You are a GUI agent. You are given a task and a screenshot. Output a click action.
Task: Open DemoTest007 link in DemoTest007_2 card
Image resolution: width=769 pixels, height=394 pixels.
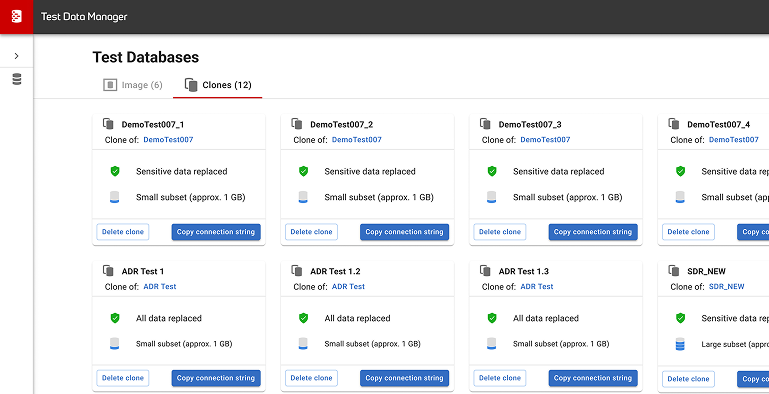click(x=357, y=140)
